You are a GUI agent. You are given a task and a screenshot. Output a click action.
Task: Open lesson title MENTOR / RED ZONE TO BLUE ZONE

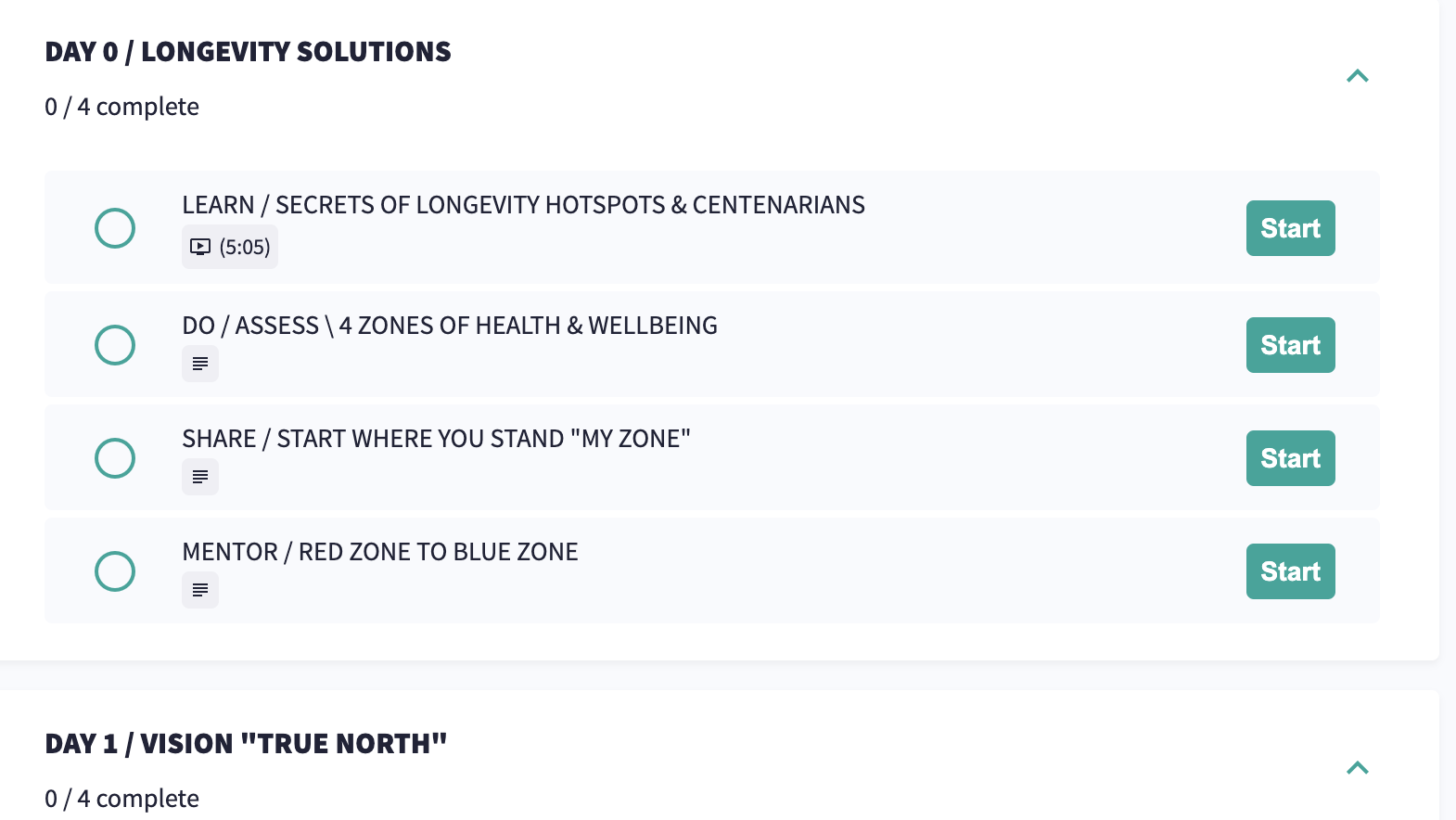[x=380, y=552]
